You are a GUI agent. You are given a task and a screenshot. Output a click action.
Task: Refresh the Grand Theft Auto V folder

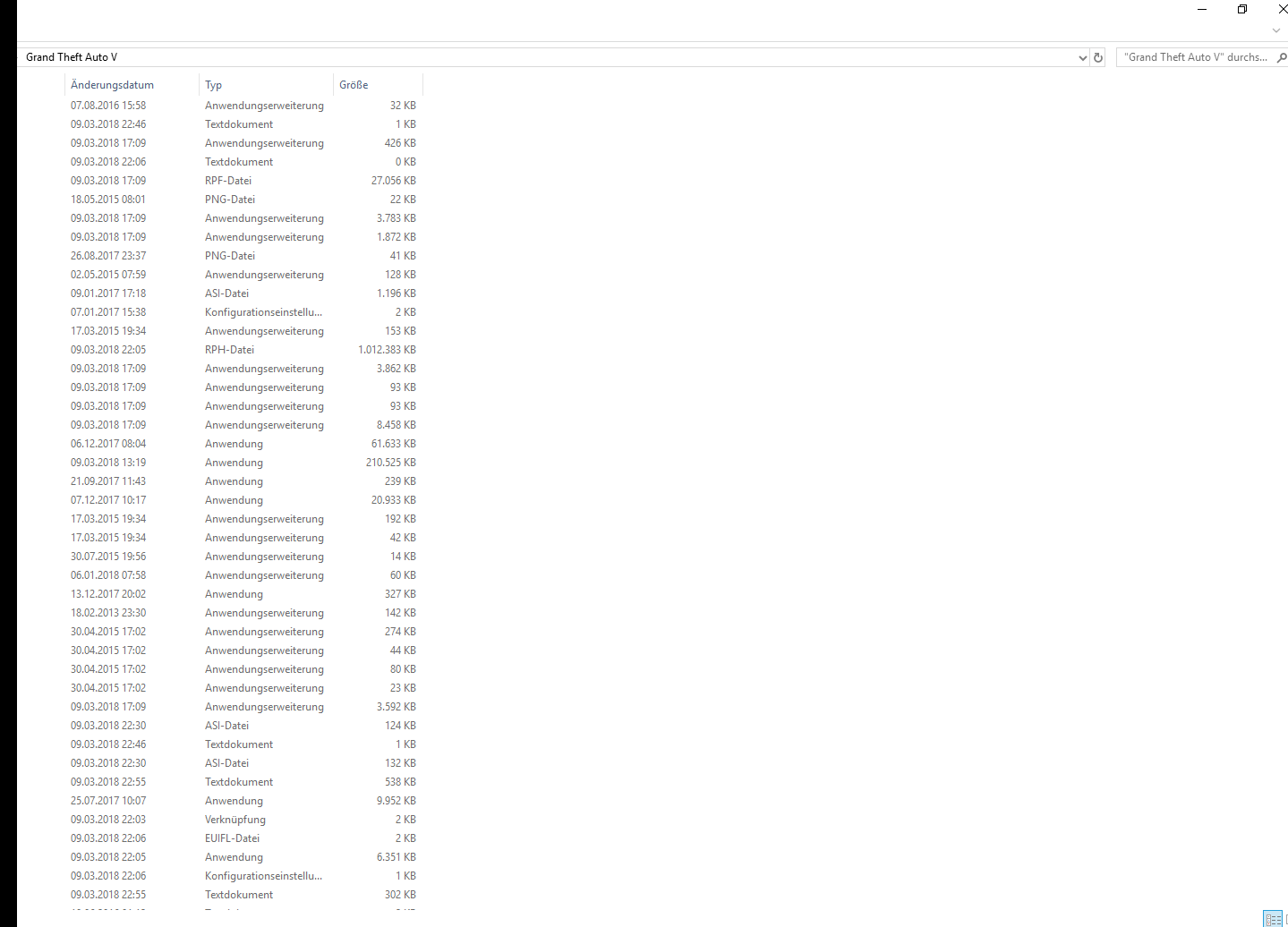point(1098,57)
